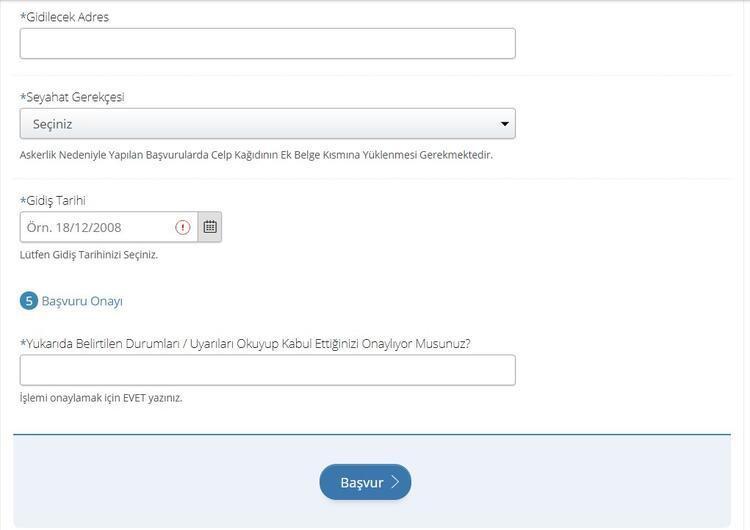750x530 pixels.
Task: Click the Lütfen Gidiş Tarihinizi Seçiniz message
Action: [89, 255]
